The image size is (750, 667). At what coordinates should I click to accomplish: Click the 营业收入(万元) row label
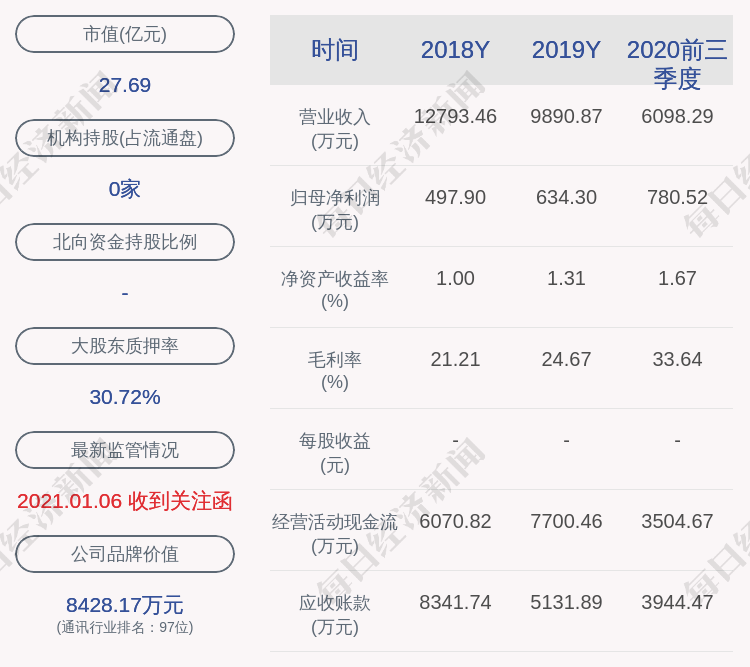point(335,129)
